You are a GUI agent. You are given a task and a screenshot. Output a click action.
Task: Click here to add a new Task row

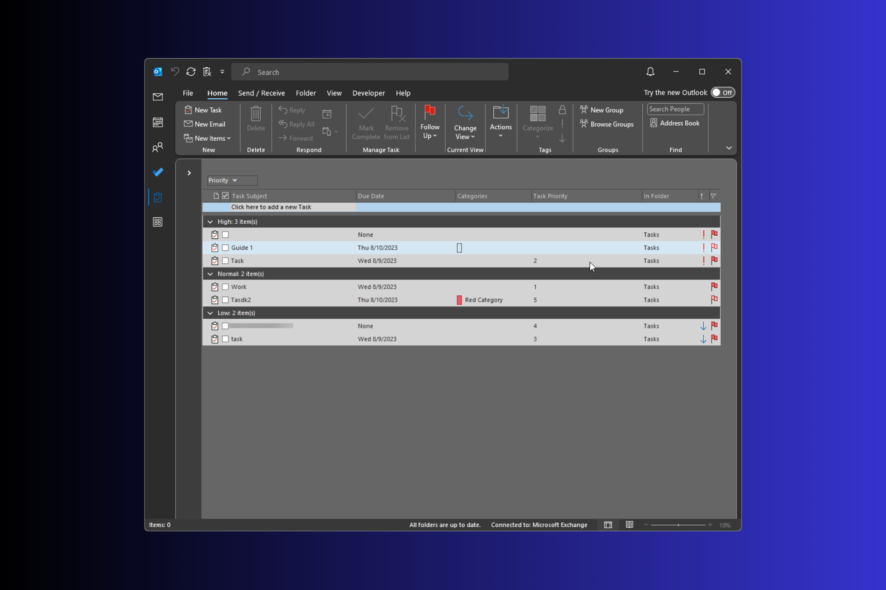click(x=461, y=207)
